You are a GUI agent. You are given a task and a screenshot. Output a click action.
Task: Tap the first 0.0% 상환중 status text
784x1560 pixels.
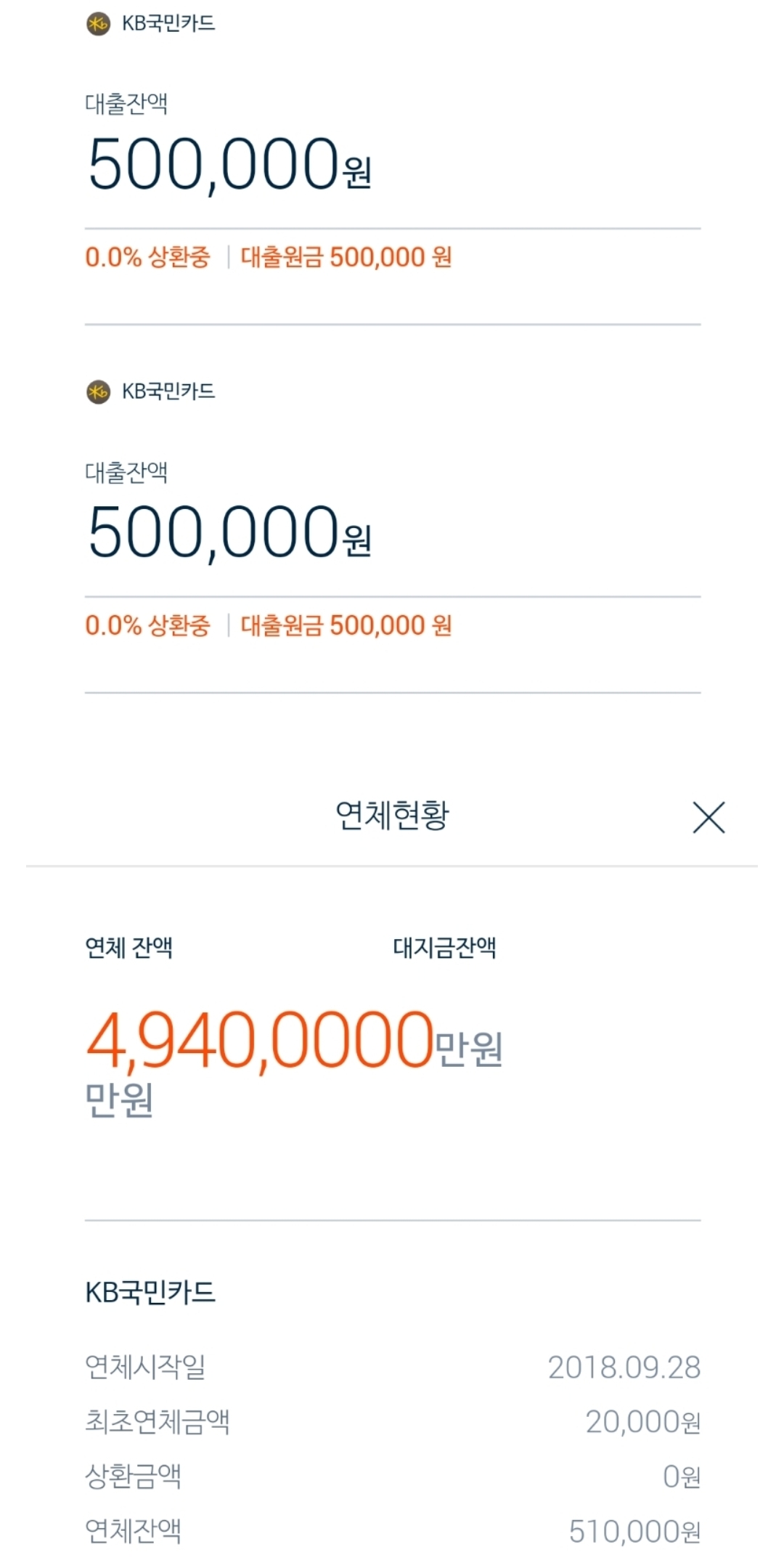pos(148,257)
